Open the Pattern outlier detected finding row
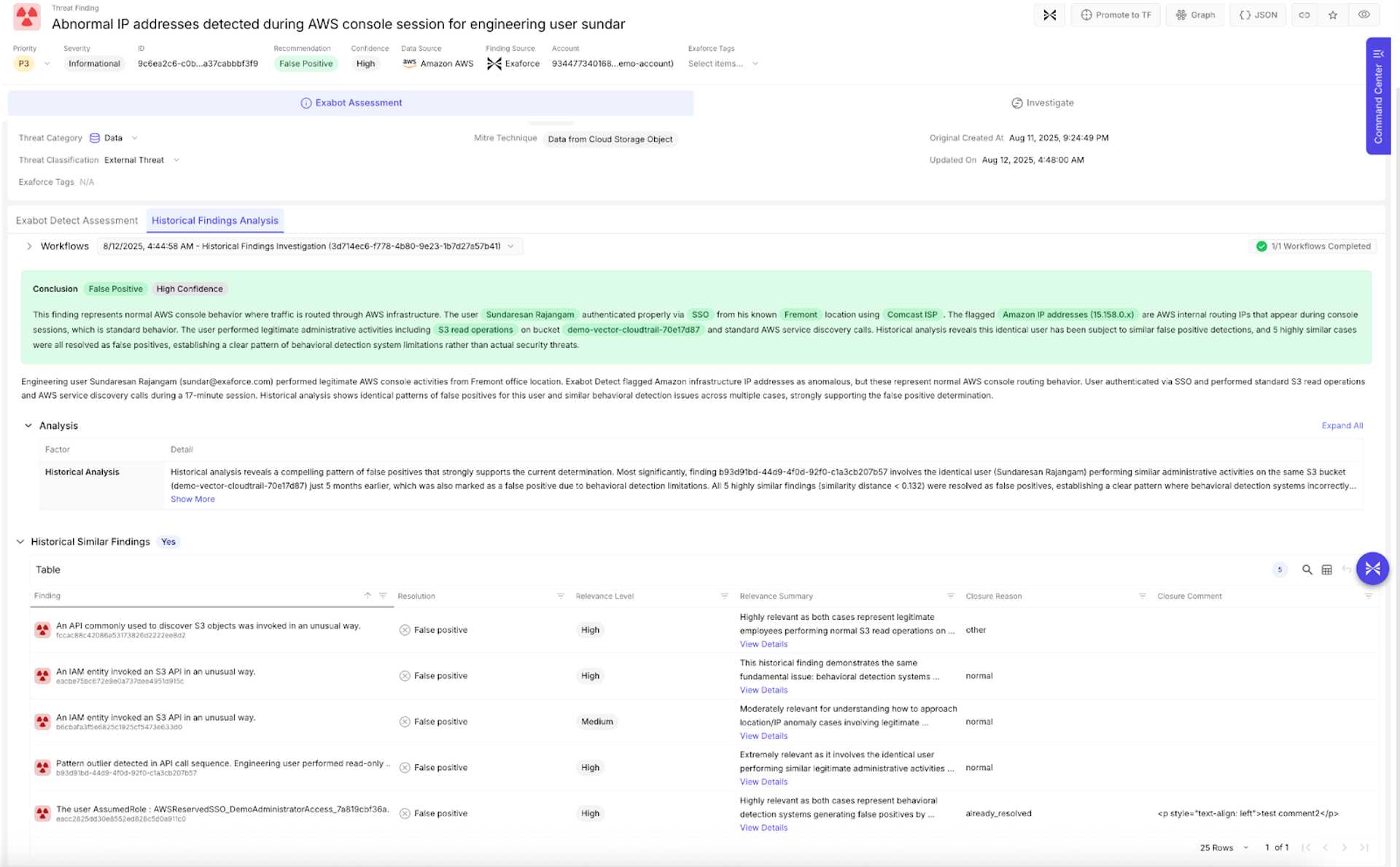The width and height of the screenshot is (1400, 867). (704, 768)
